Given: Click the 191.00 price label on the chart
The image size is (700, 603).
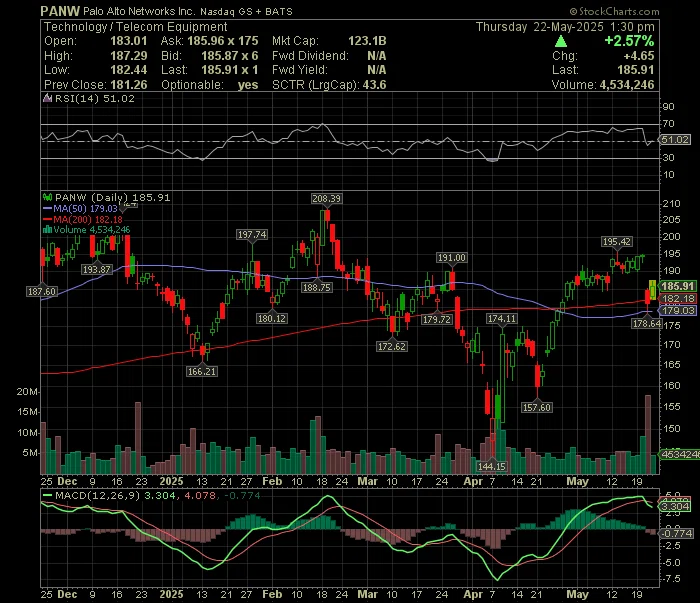Looking at the screenshot, I should coord(451,258).
